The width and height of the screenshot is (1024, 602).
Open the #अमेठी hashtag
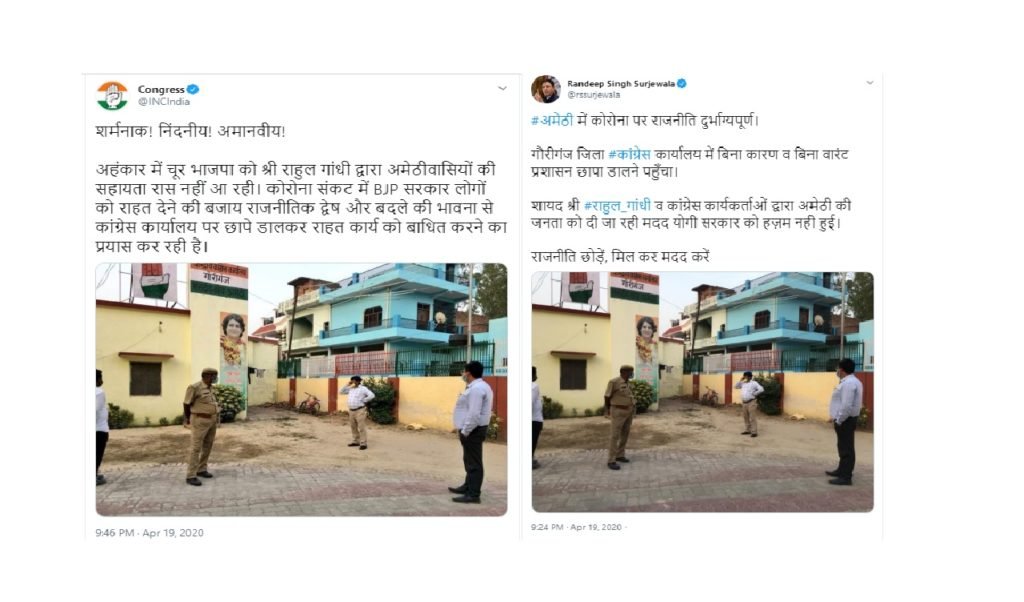[552, 121]
